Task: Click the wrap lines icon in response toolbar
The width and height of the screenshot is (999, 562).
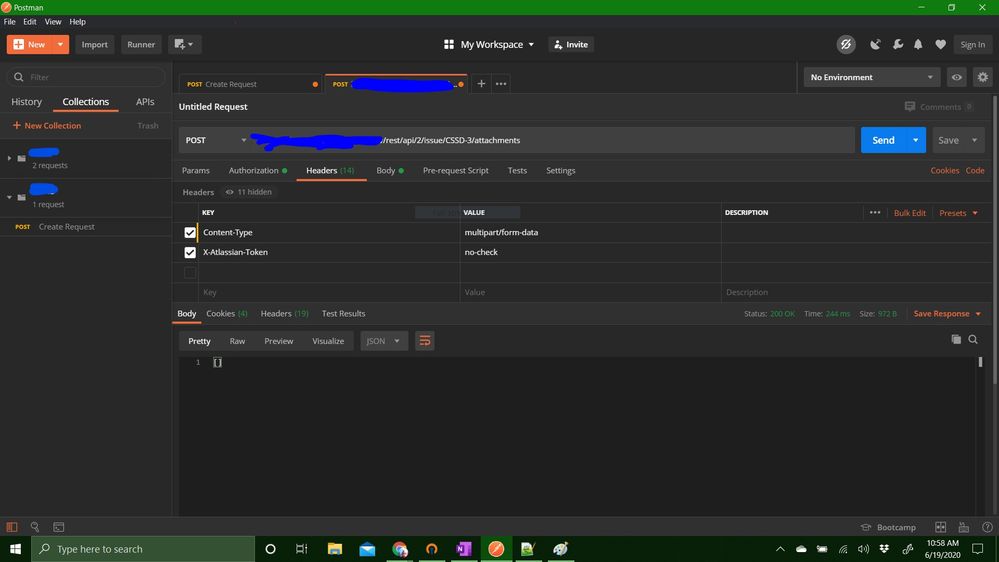Action: click(425, 341)
